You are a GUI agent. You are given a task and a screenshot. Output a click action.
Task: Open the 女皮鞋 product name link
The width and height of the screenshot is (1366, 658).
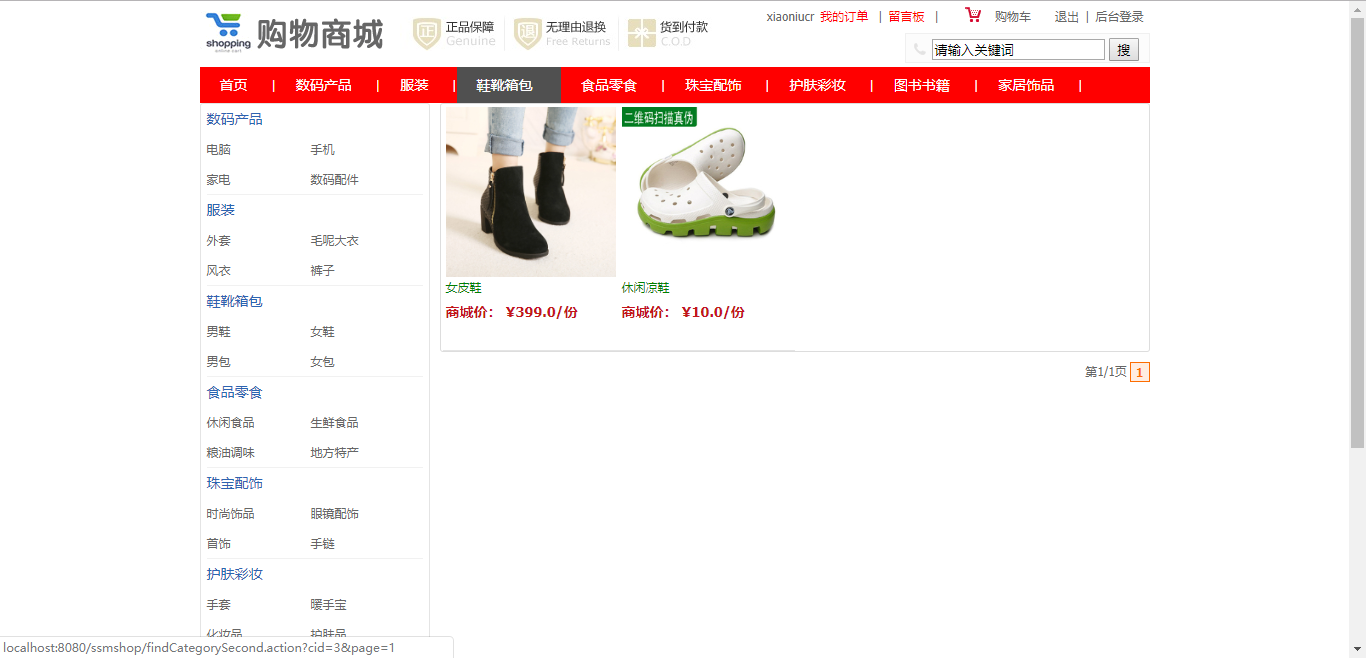(x=463, y=288)
